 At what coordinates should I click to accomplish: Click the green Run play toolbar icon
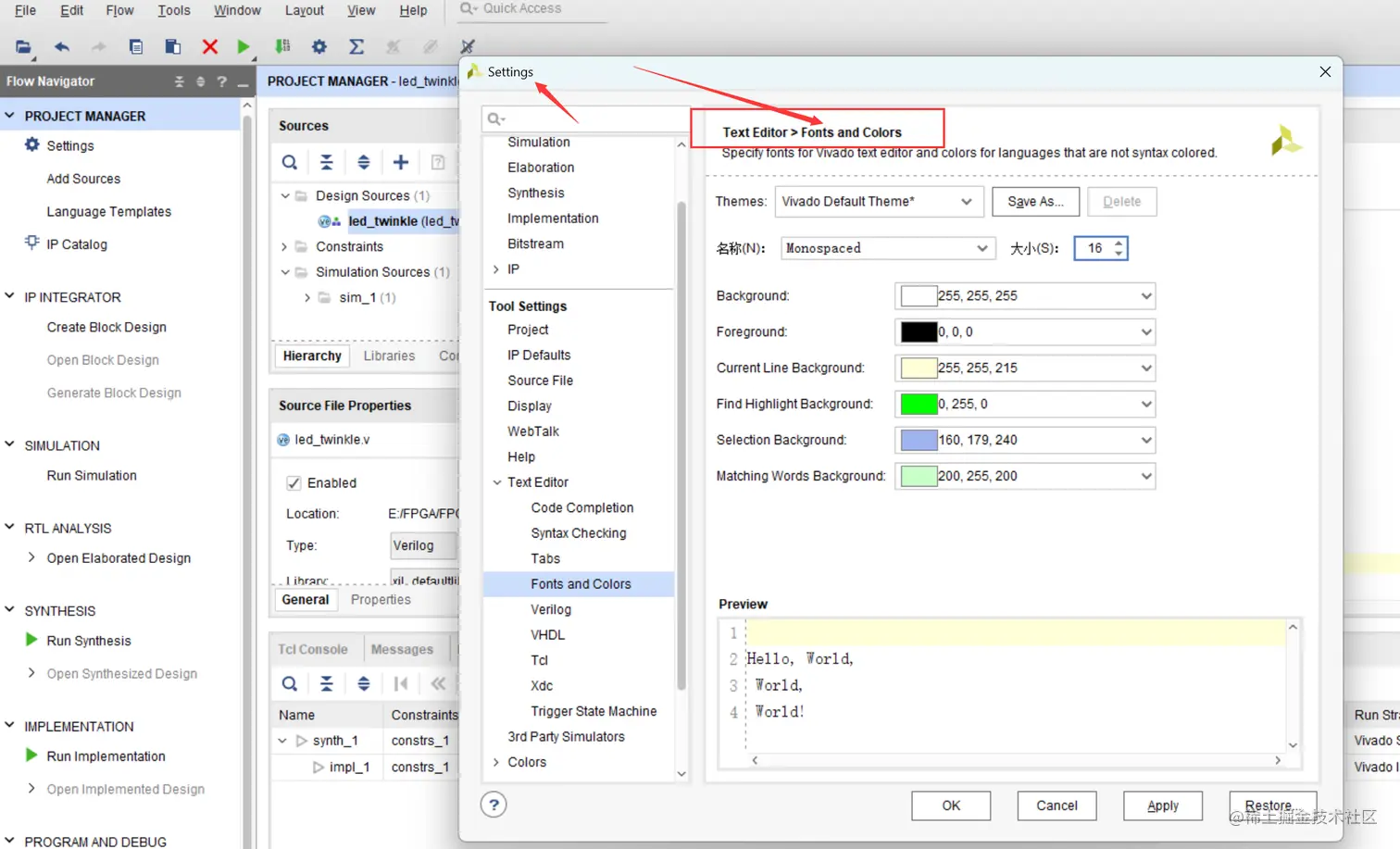[244, 46]
